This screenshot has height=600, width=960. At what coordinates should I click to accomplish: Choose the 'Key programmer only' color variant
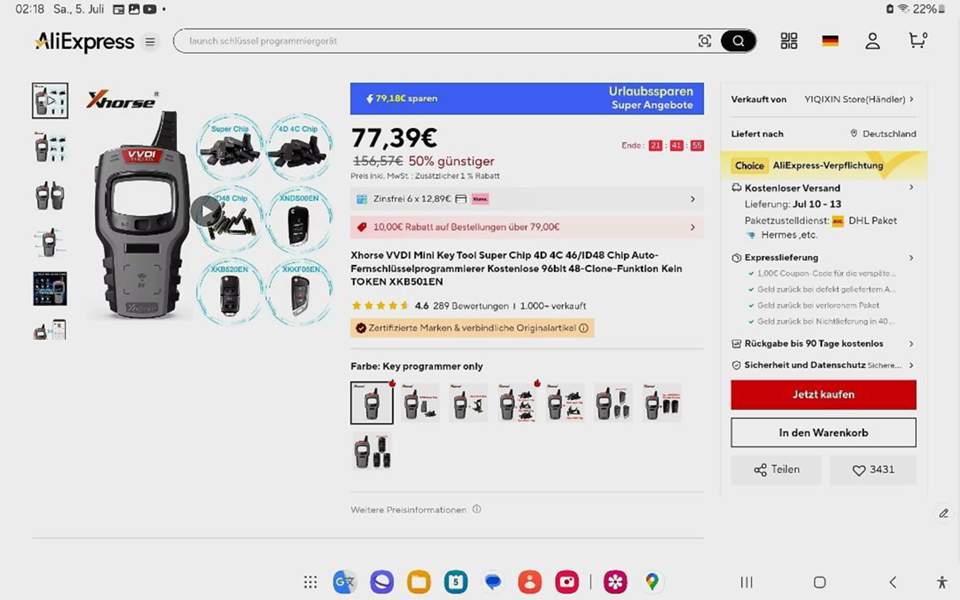pyautogui.click(x=372, y=403)
